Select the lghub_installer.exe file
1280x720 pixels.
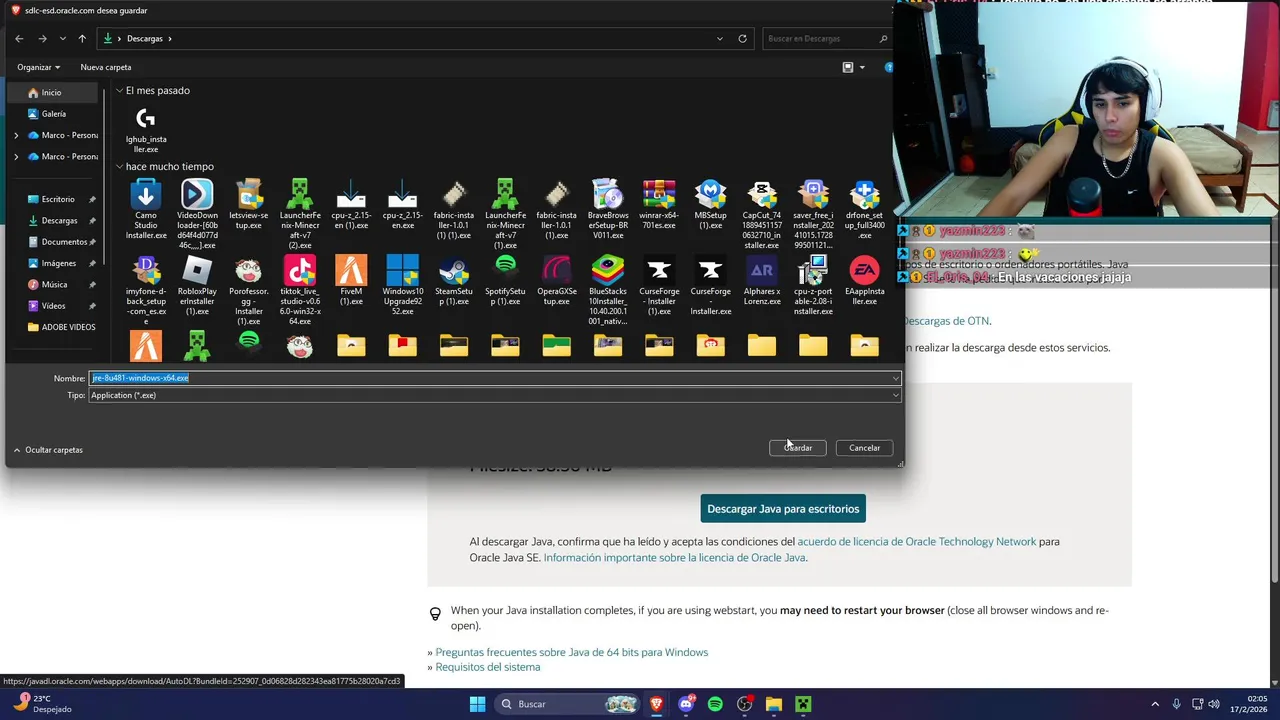(x=146, y=130)
